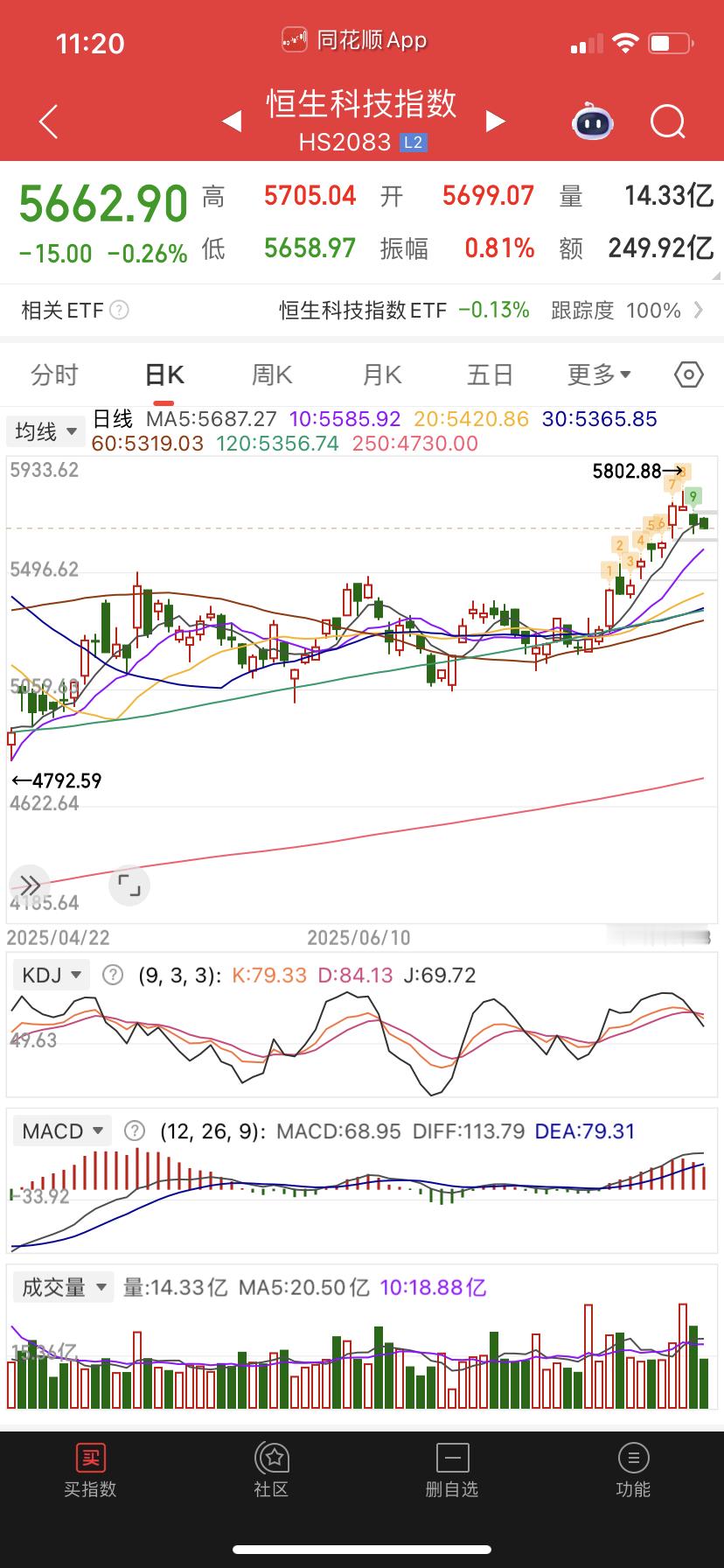Tap the 跟踪度 100% label
The image size is (724, 1568).
point(616,310)
